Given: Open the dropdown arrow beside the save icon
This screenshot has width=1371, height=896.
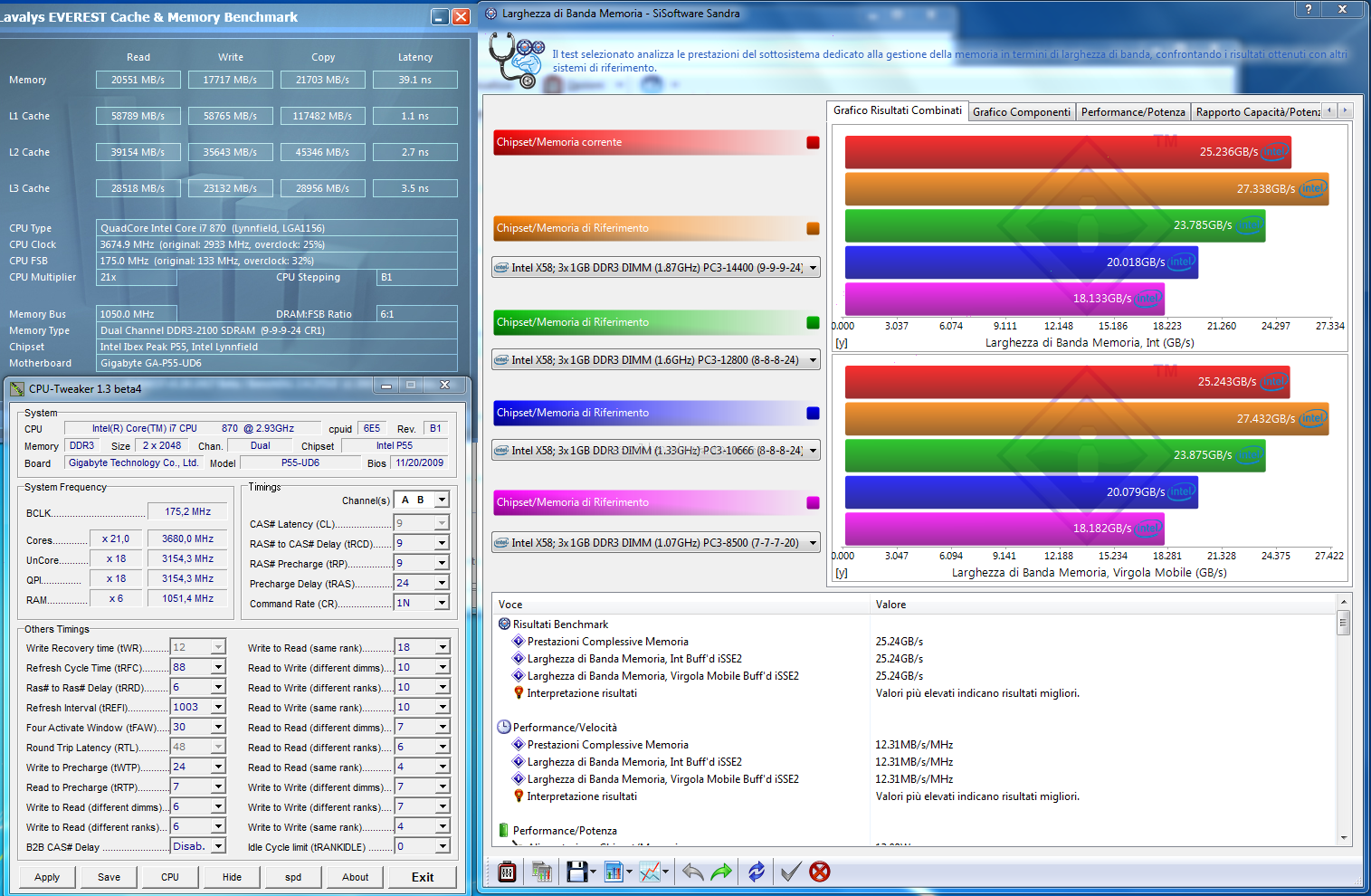Looking at the screenshot, I should click(x=593, y=872).
